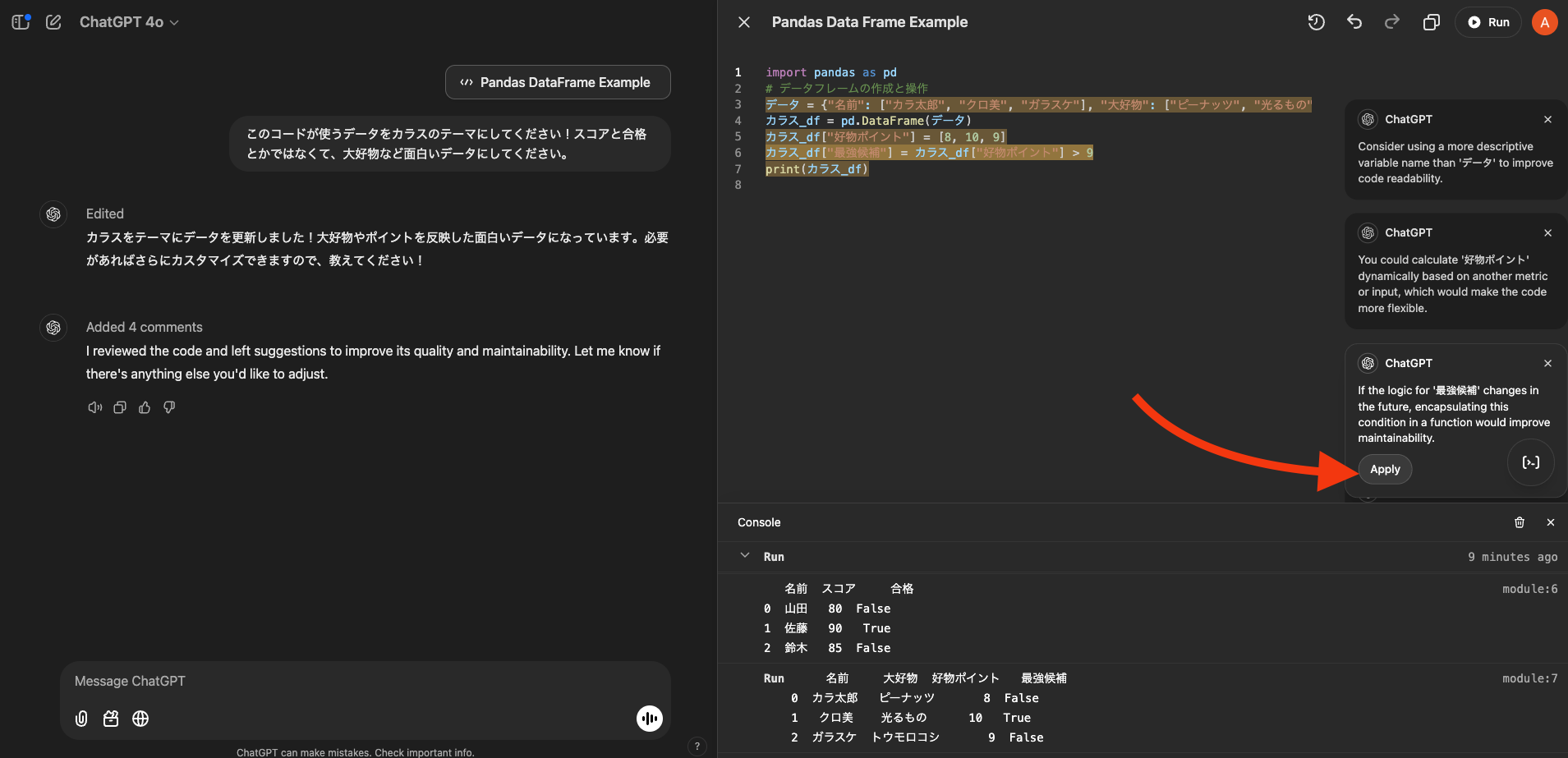1568x758 pixels.
Task: Give the response a thumbs up
Action: pos(145,407)
